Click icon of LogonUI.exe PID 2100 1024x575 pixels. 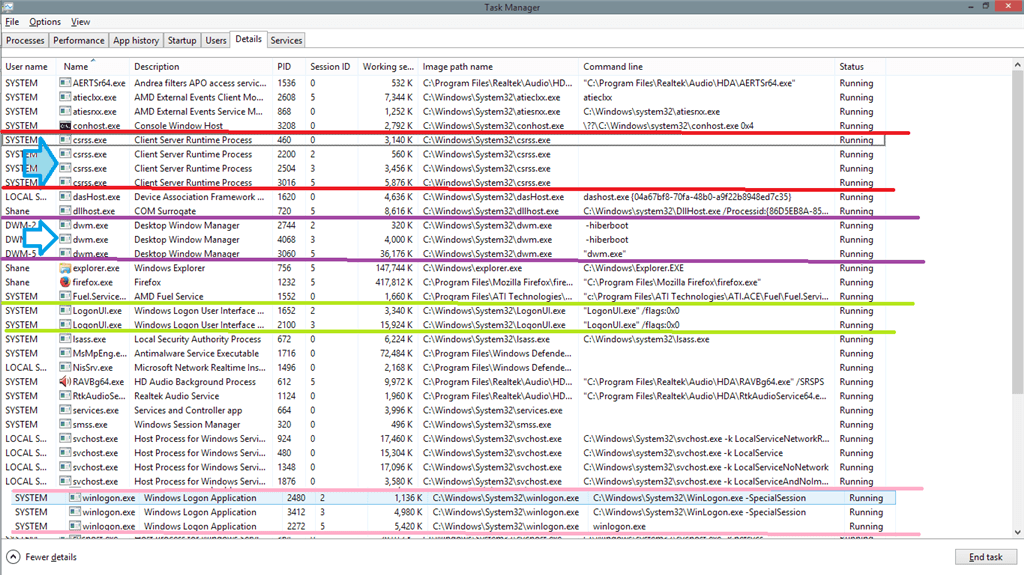click(x=65, y=325)
